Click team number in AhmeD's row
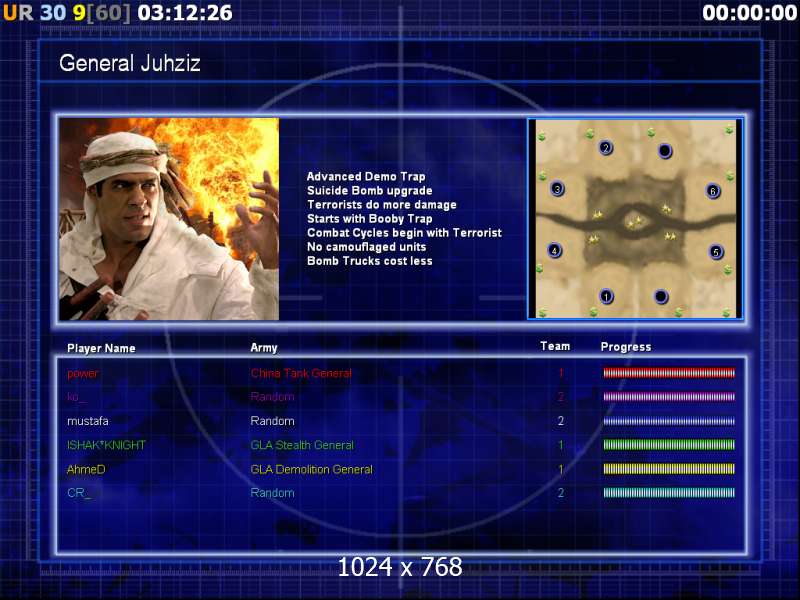 coord(561,469)
